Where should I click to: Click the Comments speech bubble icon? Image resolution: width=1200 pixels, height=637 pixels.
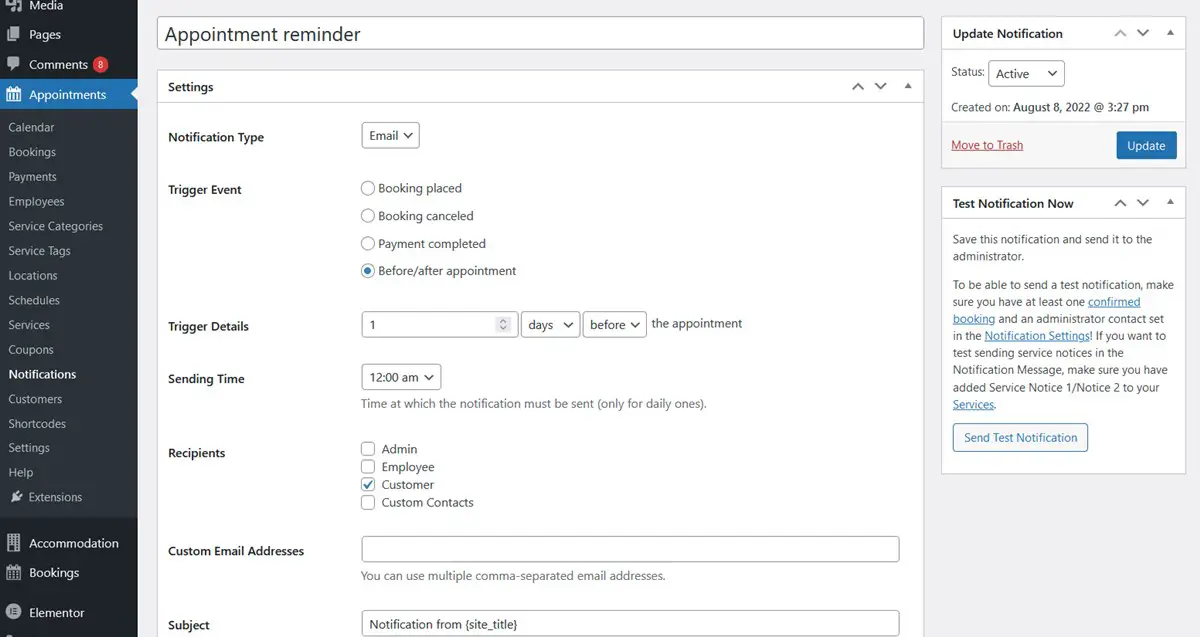point(13,64)
